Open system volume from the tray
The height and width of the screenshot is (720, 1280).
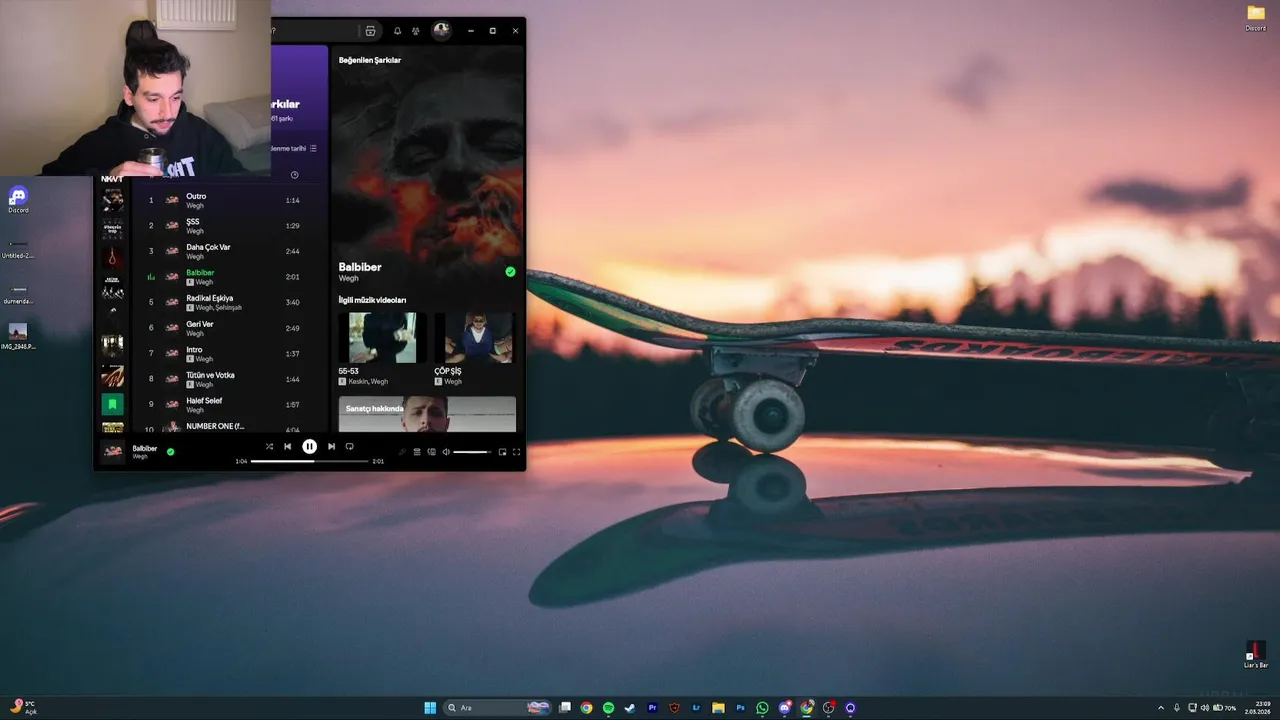1205,708
